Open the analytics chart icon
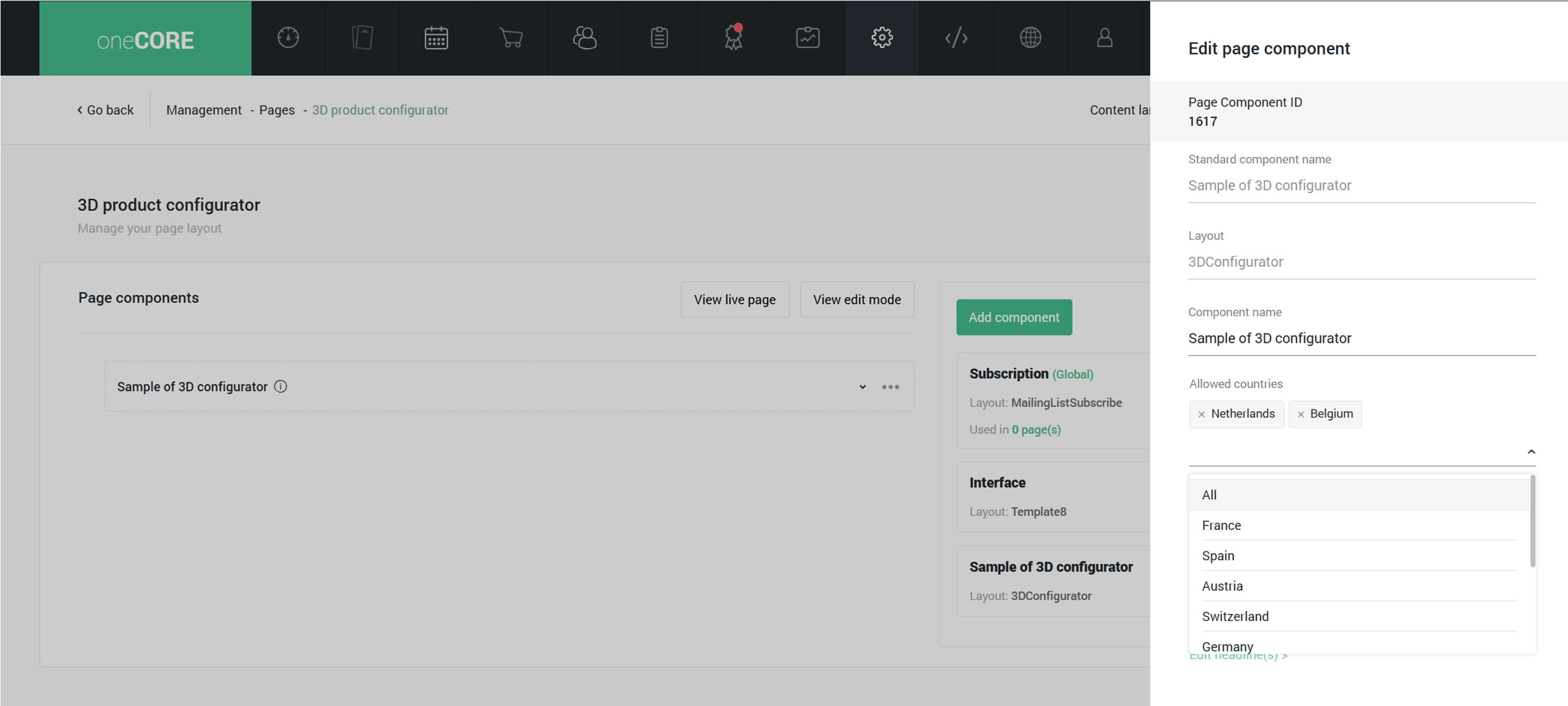Image resolution: width=1568 pixels, height=706 pixels. click(807, 38)
